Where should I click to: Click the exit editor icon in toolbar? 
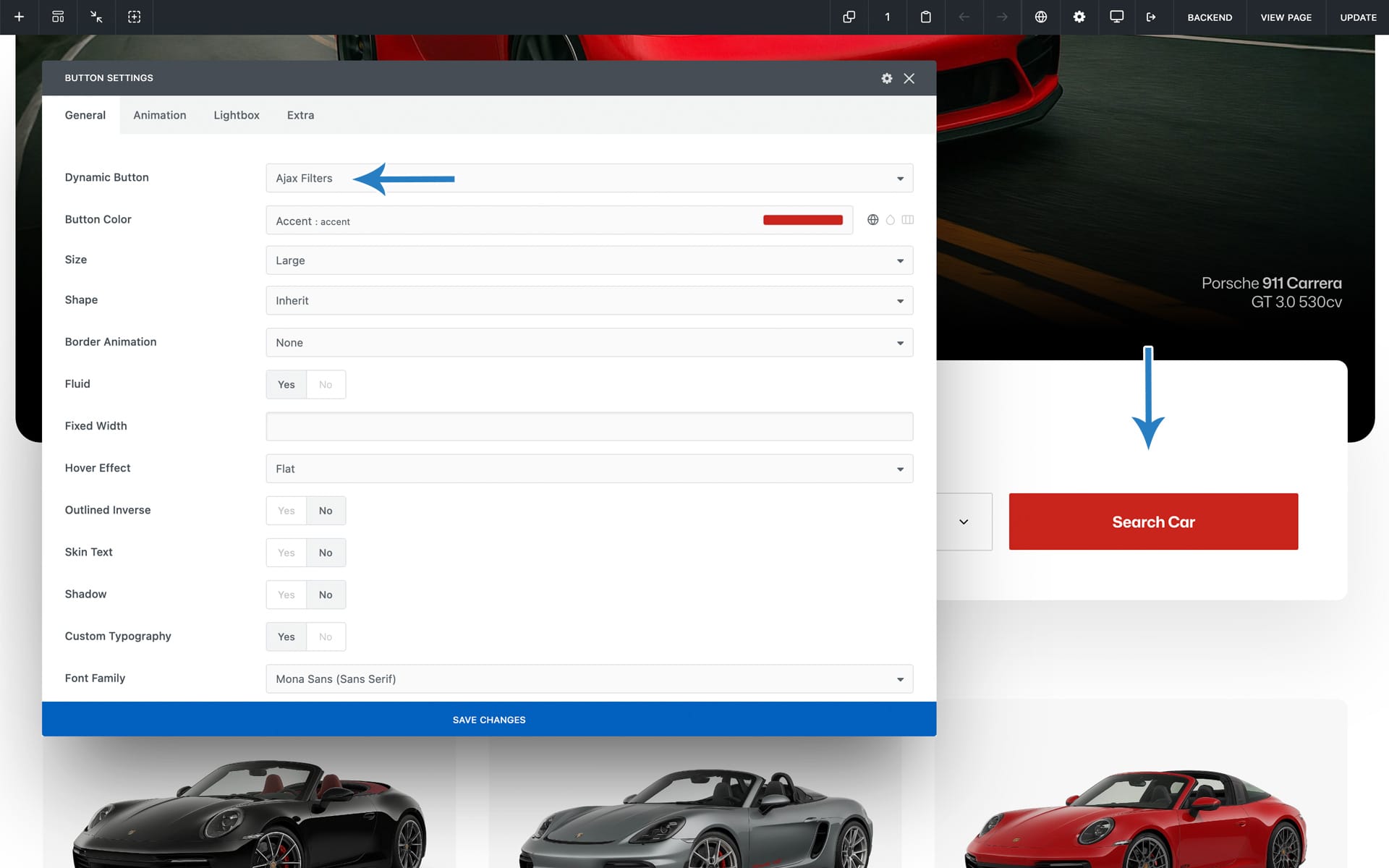(1151, 17)
